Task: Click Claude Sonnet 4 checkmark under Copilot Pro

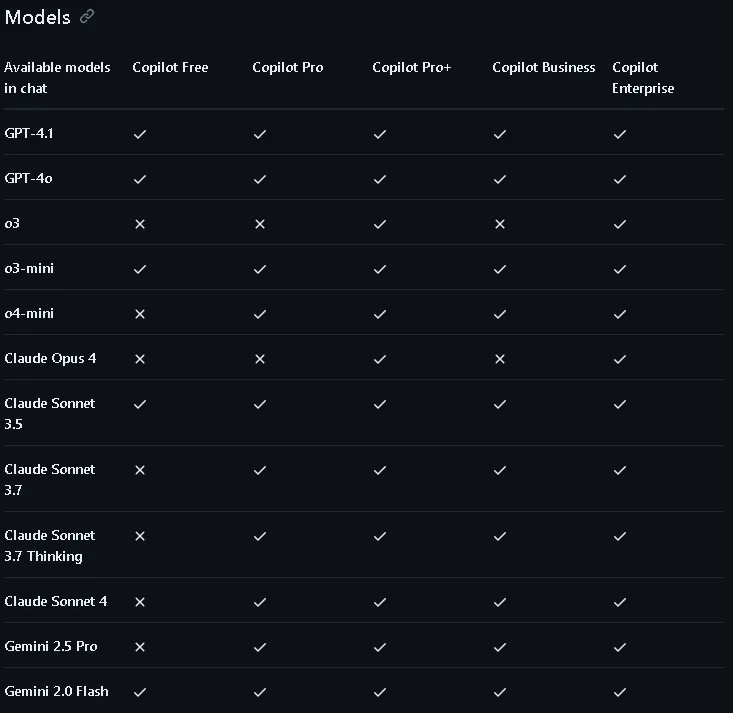Action: [x=260, y=602]
